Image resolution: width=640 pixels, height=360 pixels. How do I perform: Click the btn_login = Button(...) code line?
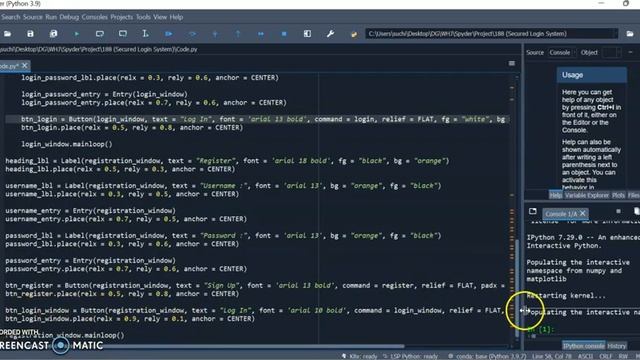(x=263, y=119)
